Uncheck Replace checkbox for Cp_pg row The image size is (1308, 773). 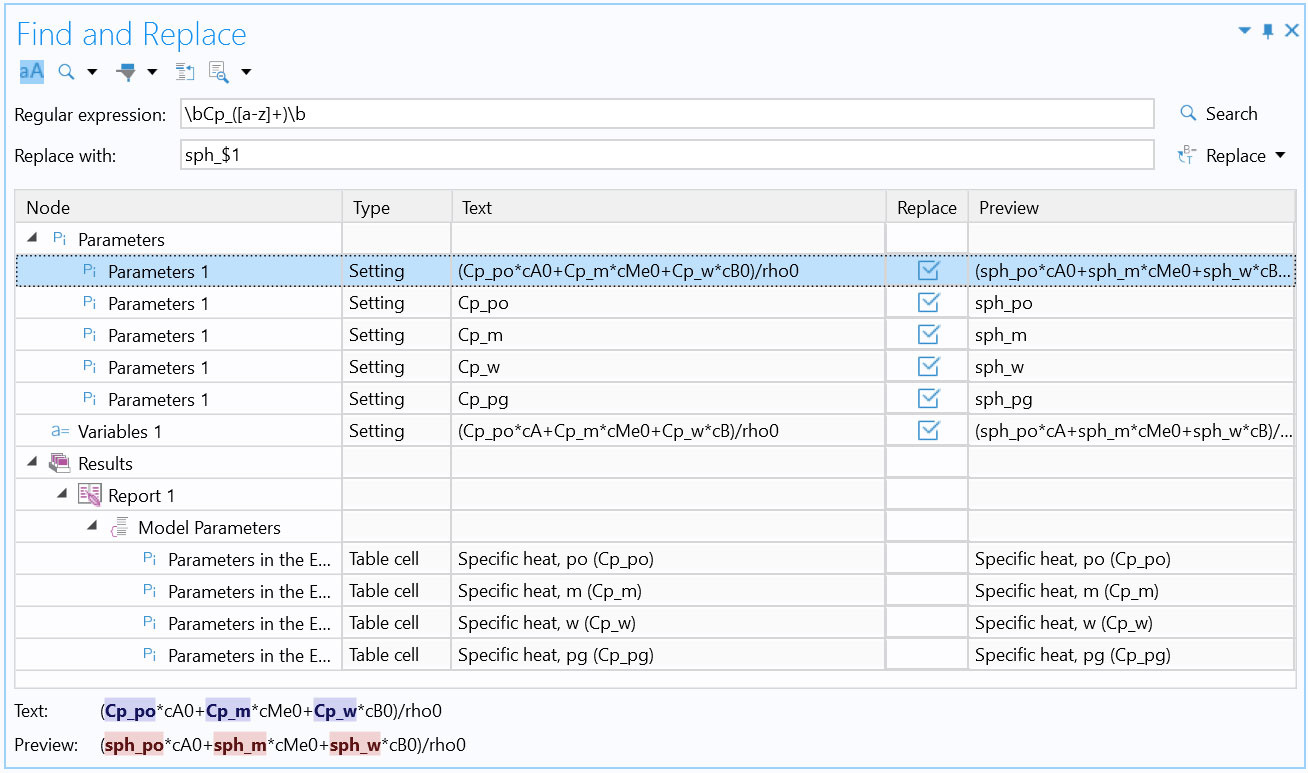click(928, 399)
